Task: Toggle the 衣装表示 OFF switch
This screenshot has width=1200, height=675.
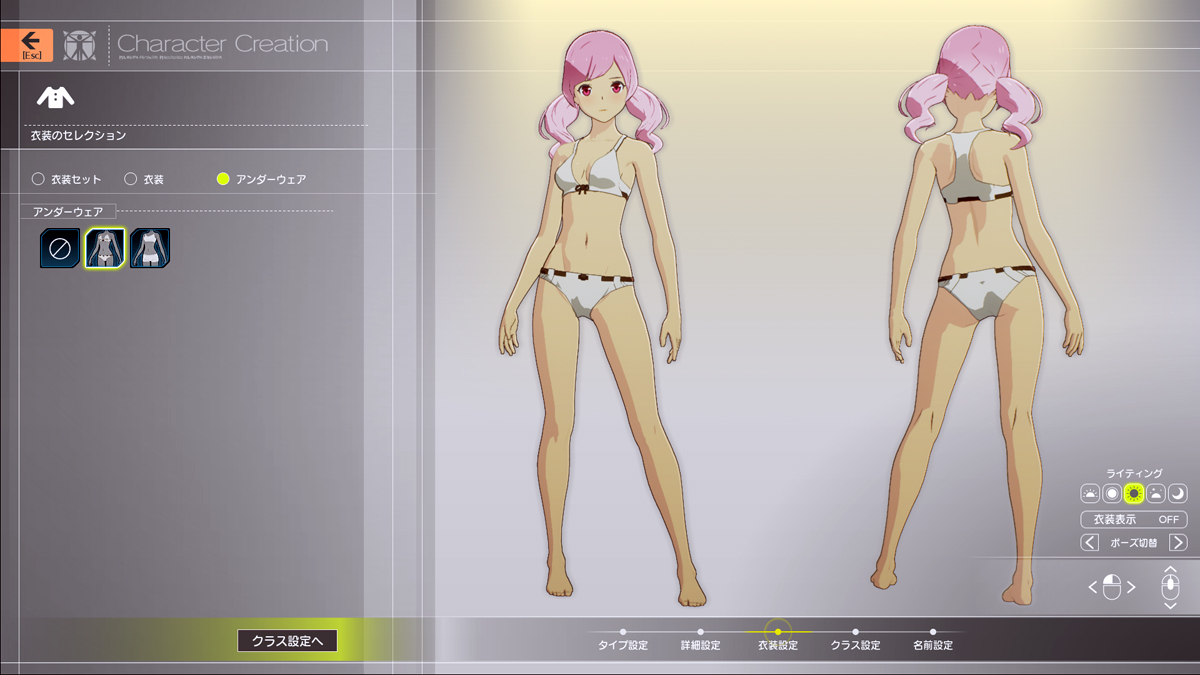Action: (x=1134, y=519)
